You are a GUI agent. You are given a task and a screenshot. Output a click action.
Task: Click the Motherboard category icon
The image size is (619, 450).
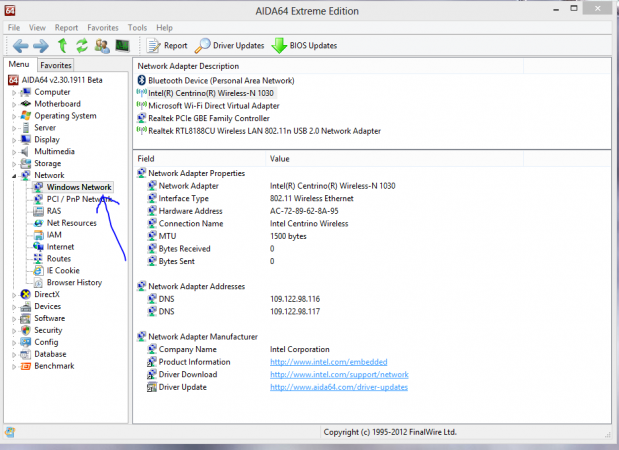click(x=26, y=104)
